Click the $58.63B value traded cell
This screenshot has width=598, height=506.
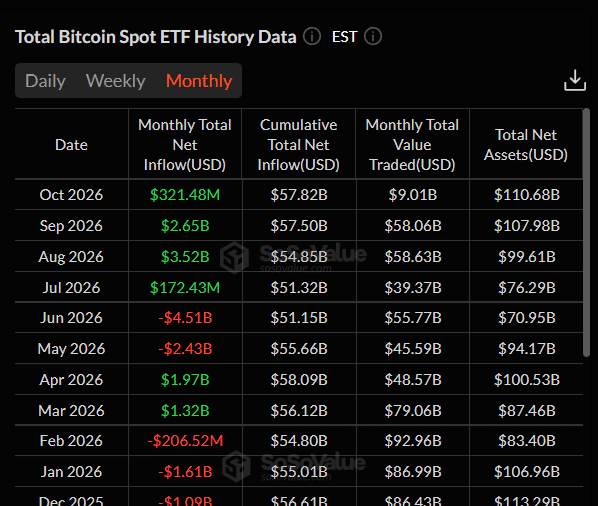coord(413,257)
